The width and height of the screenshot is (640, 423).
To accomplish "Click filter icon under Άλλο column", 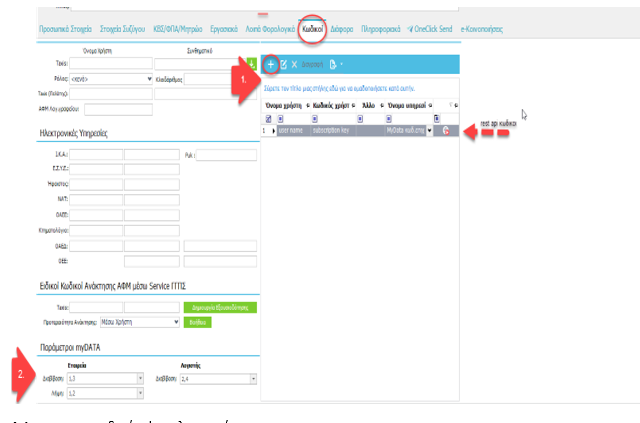I will point(358,118).
